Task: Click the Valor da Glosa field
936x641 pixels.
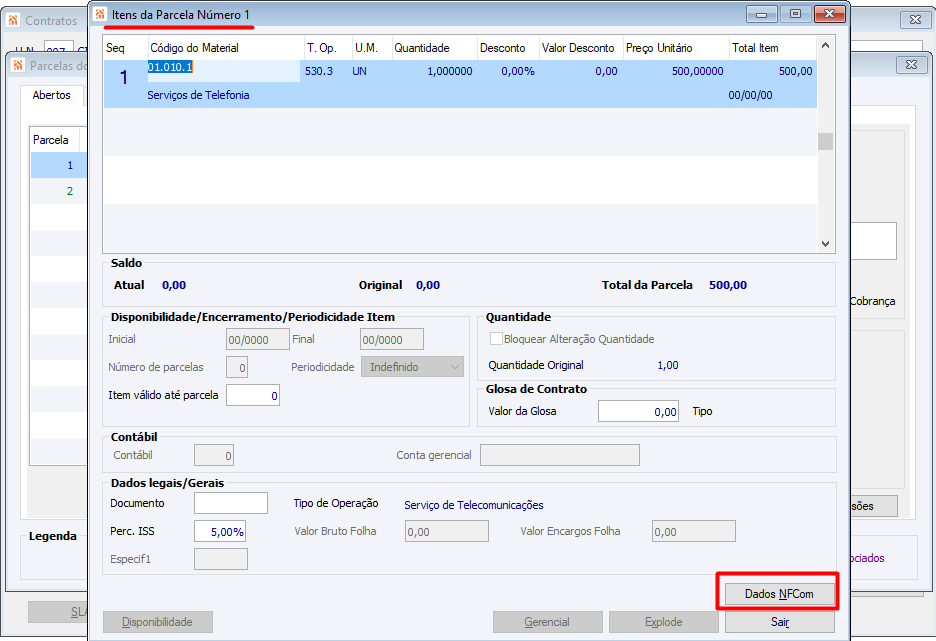Action: (x=638, y=411)
